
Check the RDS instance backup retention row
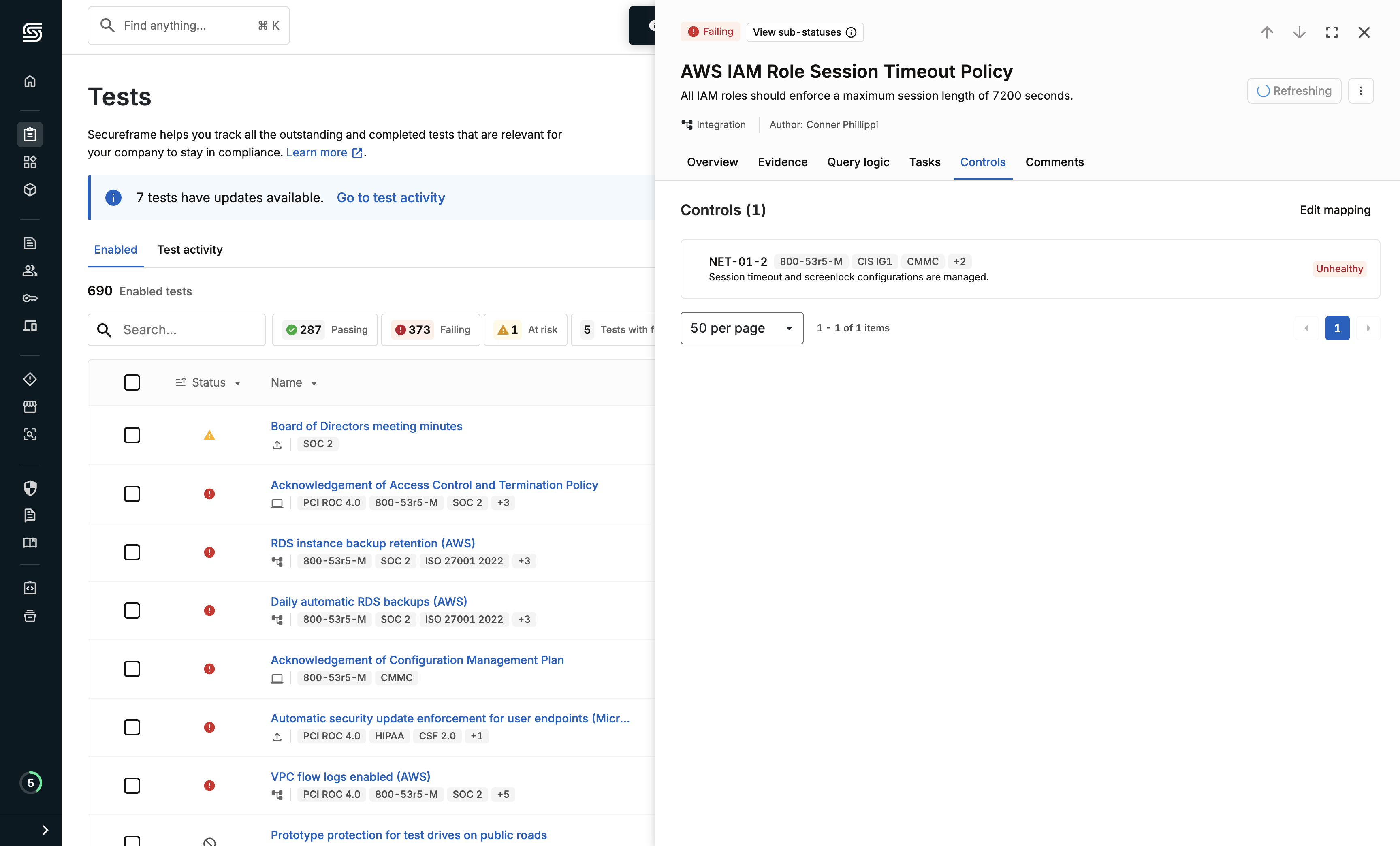(x=132, y=552)
